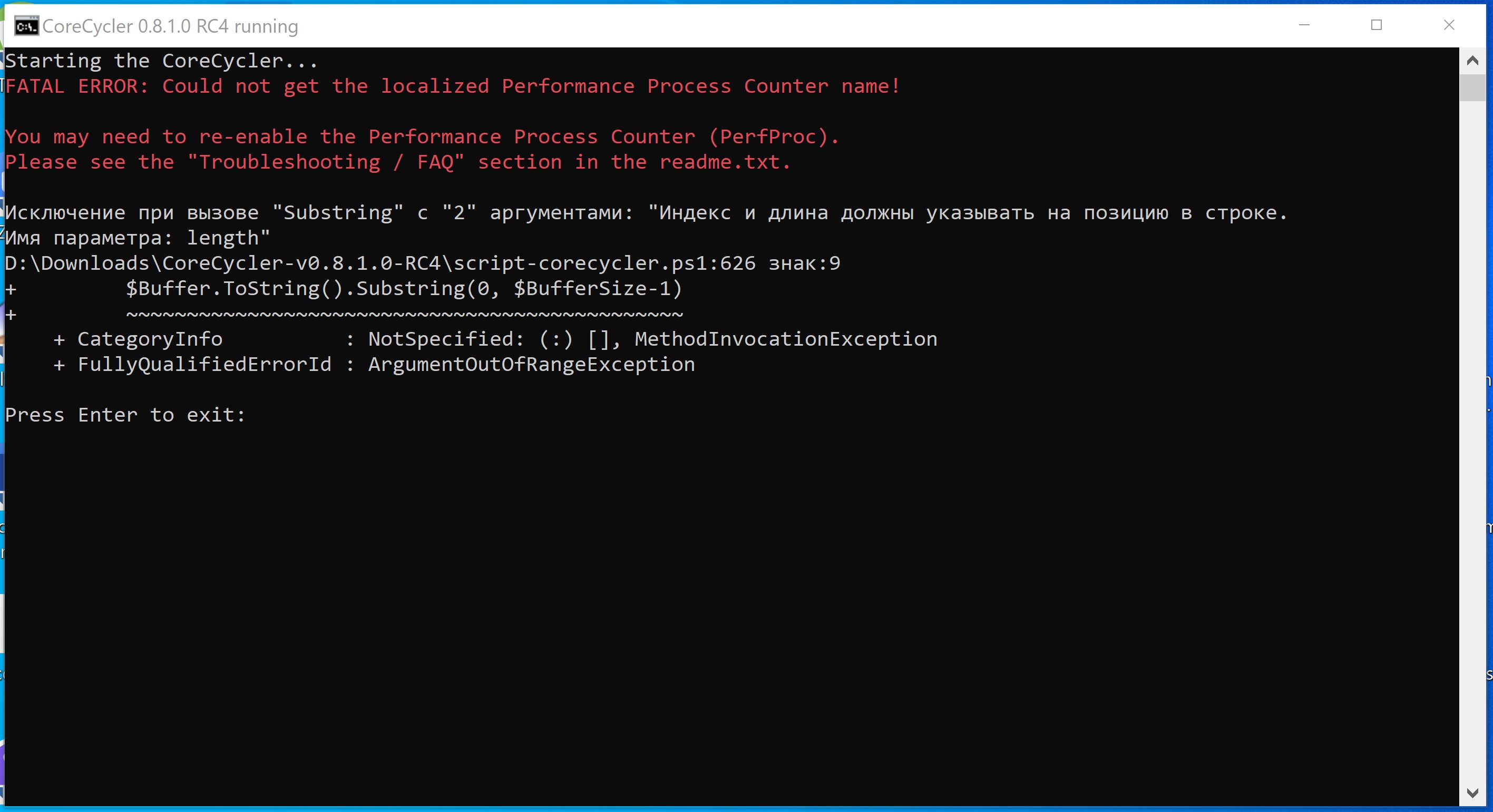Click the red 'FATAL ERROR' message line
Image resolution: width=1493 pixels, height=812 pixels.
pos(452,86)
